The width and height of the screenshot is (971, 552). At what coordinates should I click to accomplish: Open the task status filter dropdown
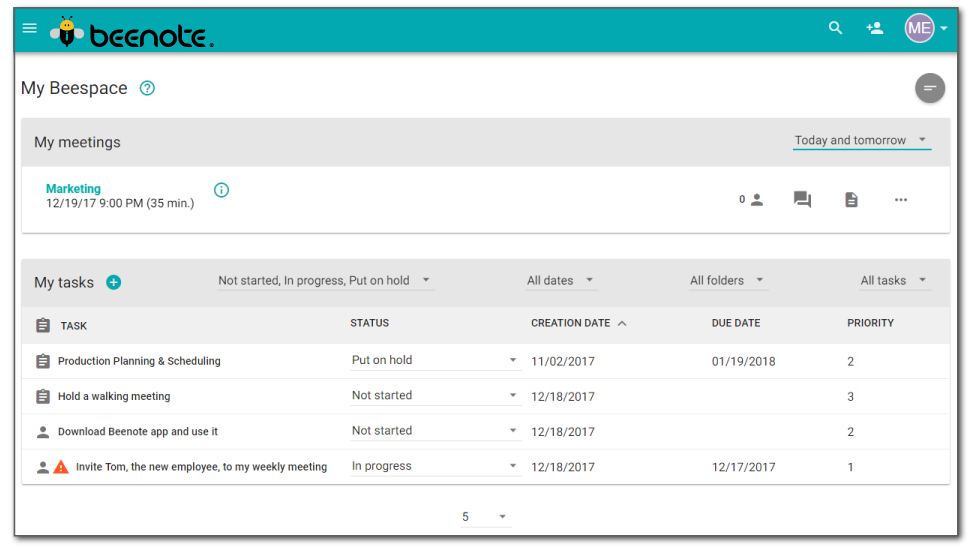point(325,281)
